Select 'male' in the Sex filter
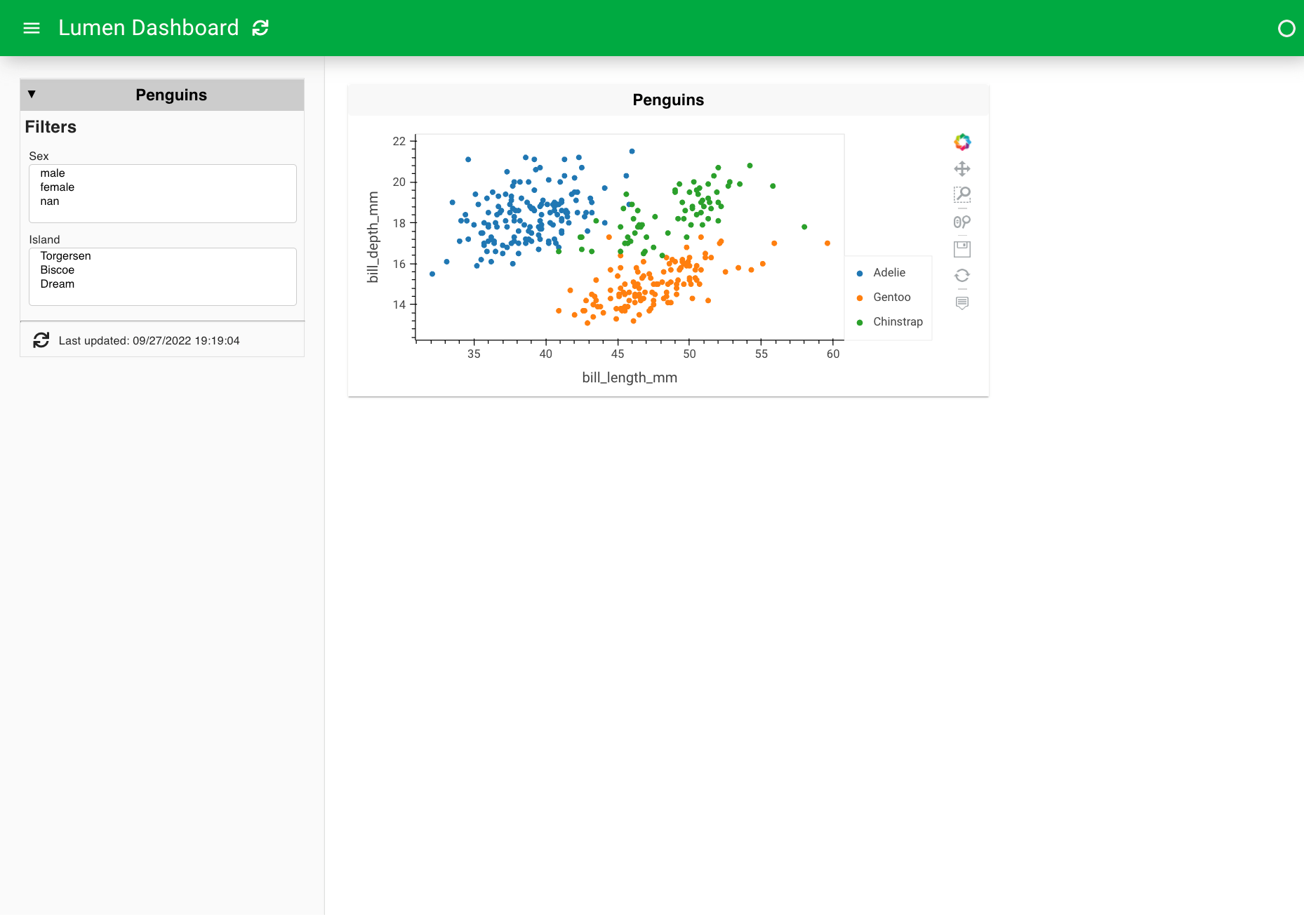The image size is (1304, 924). (53, 173)
